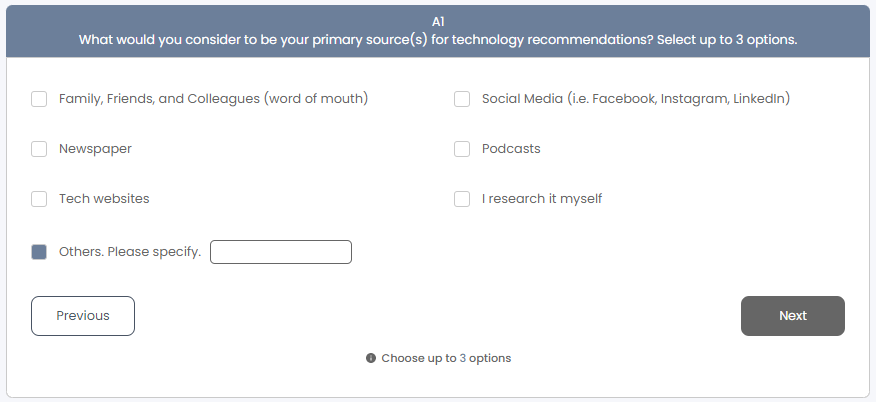876x402 pixels.
Task: Click the A1 question header text
Action: coord(438,22)
